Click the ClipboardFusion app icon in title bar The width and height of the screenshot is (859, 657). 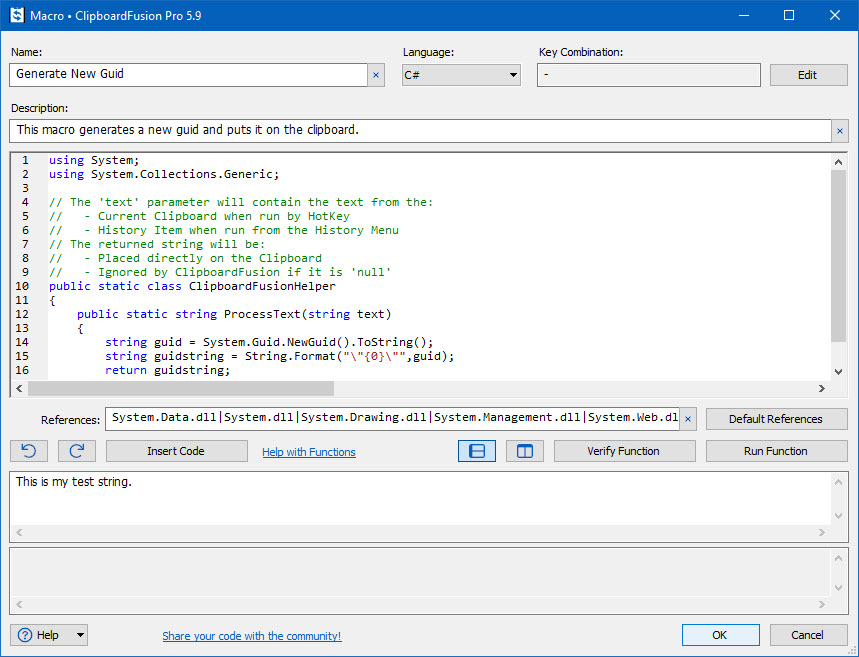(17, 15)
